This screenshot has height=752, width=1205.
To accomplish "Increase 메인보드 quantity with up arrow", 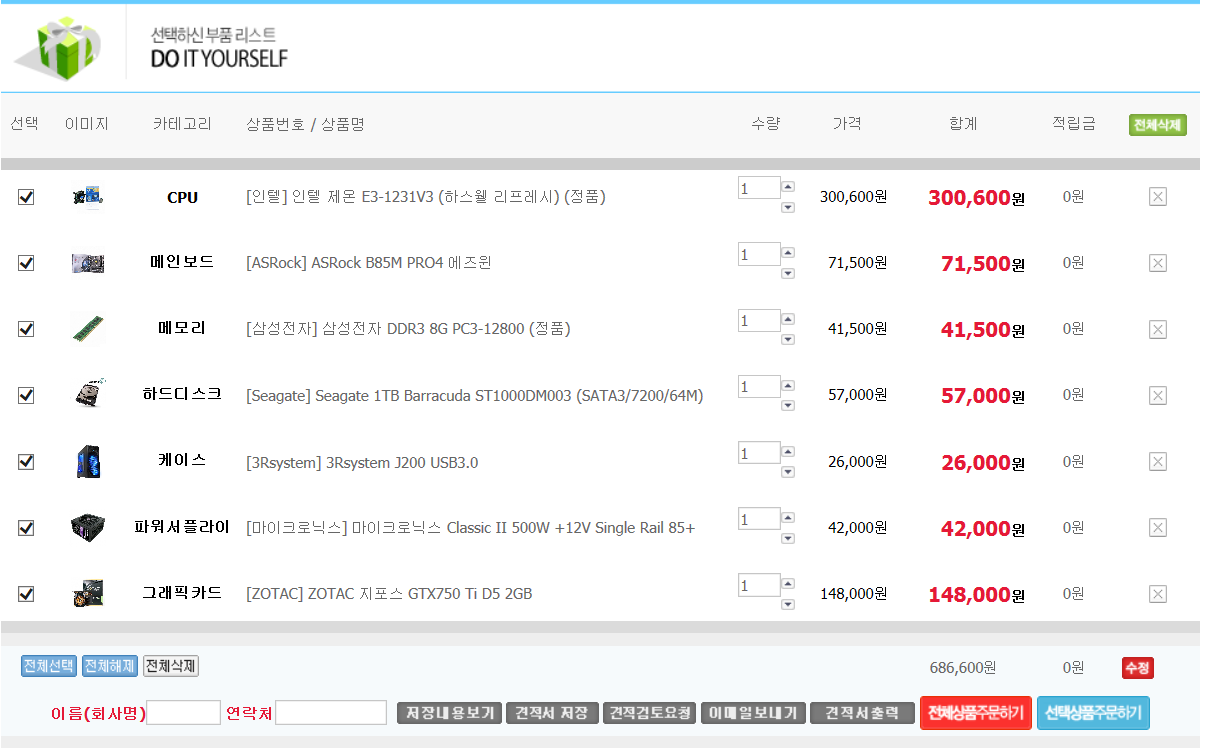I will (788, 252).
